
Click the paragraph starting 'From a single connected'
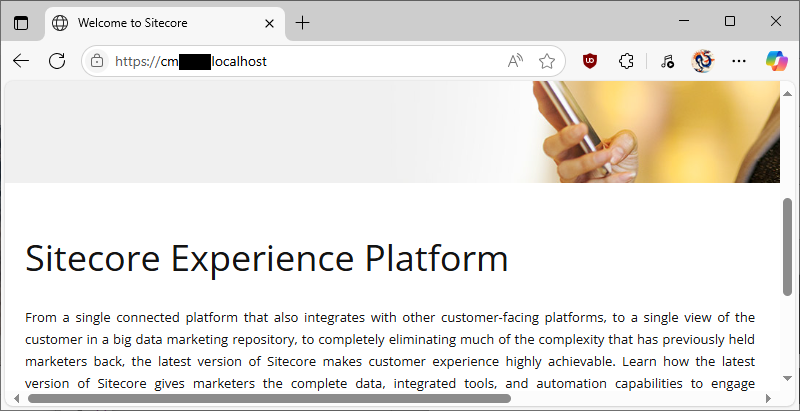(x=390, y=350)
